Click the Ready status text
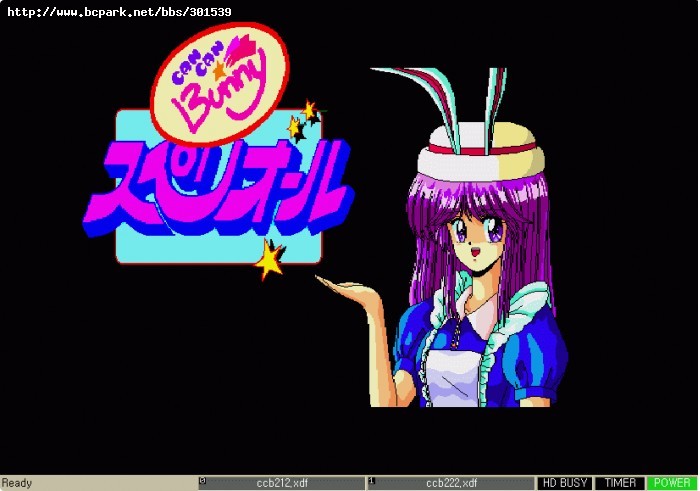 [x=17, y=483]
